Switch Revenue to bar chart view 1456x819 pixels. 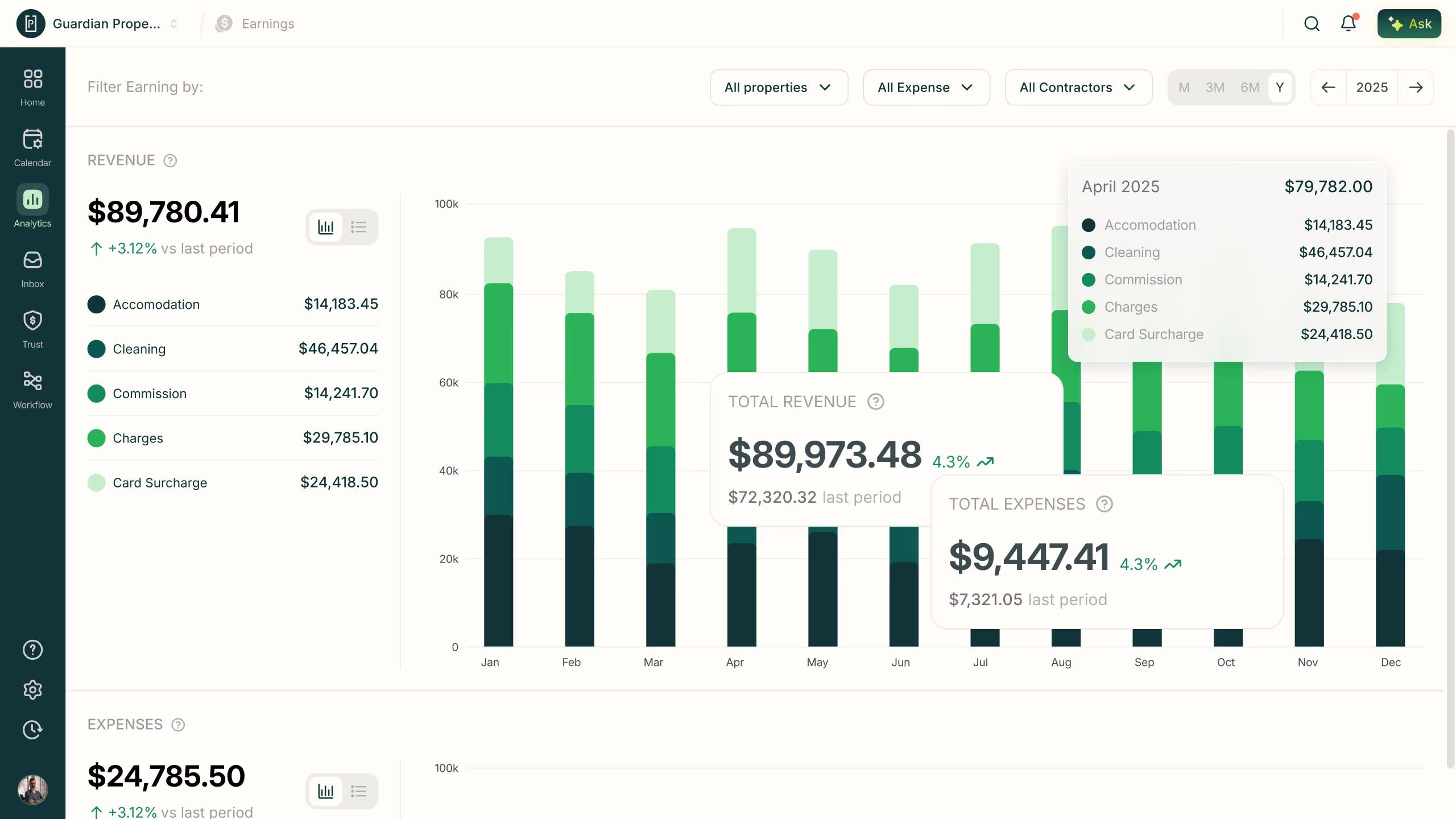point(326,227)
